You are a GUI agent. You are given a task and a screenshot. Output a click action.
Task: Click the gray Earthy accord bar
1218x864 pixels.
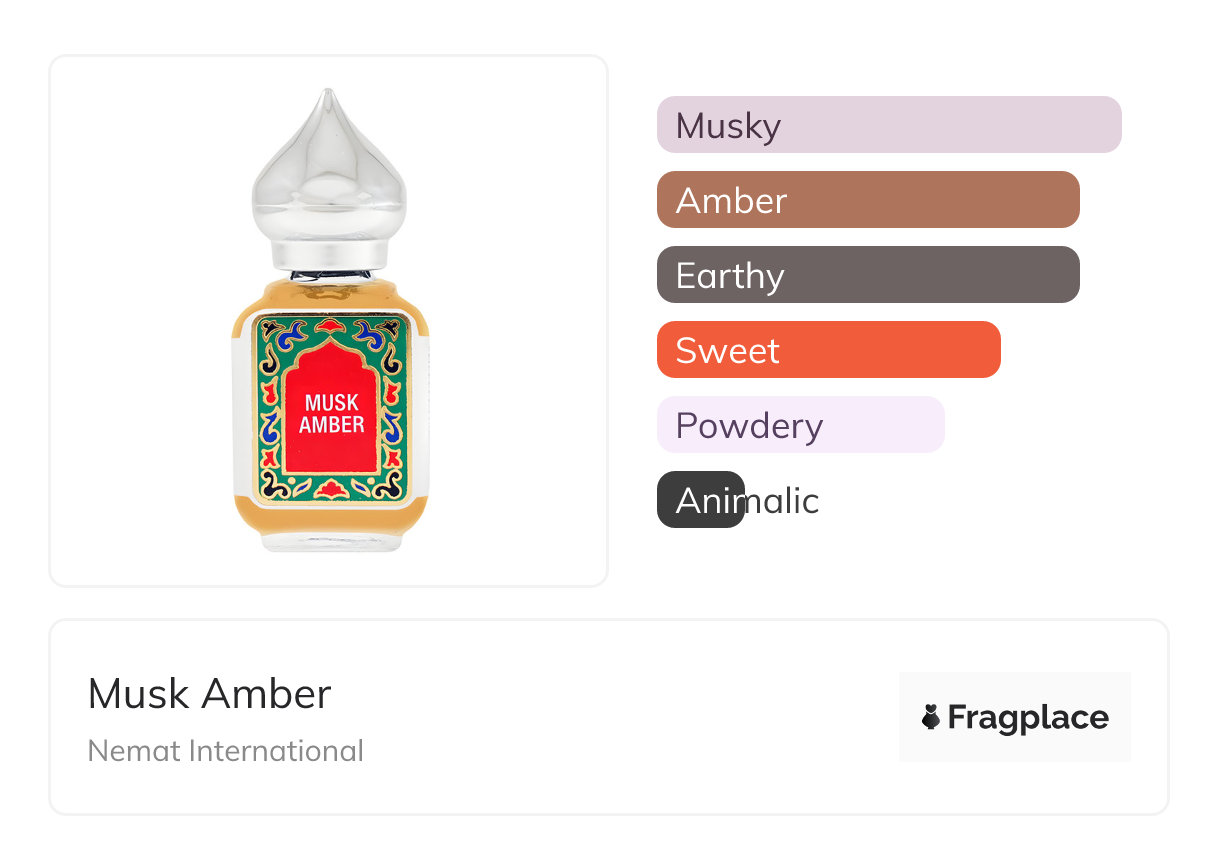(x=867, y=275)
